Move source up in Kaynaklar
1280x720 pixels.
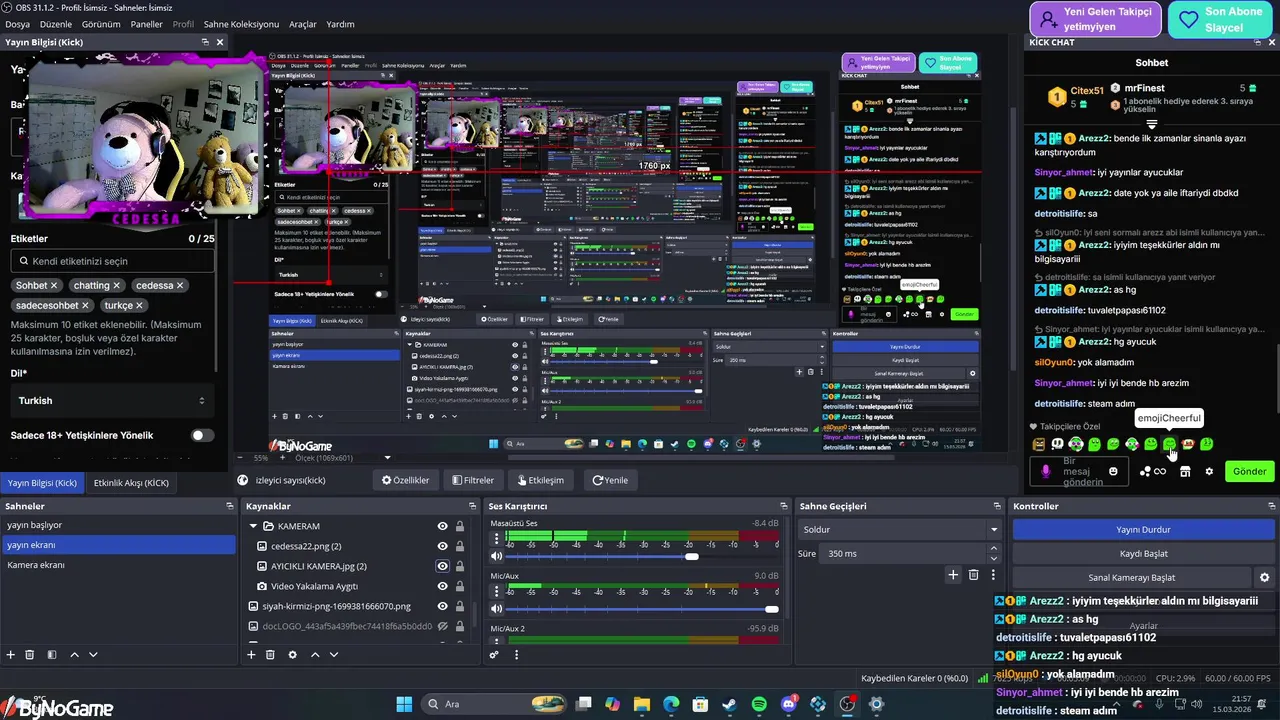(315, 655)
